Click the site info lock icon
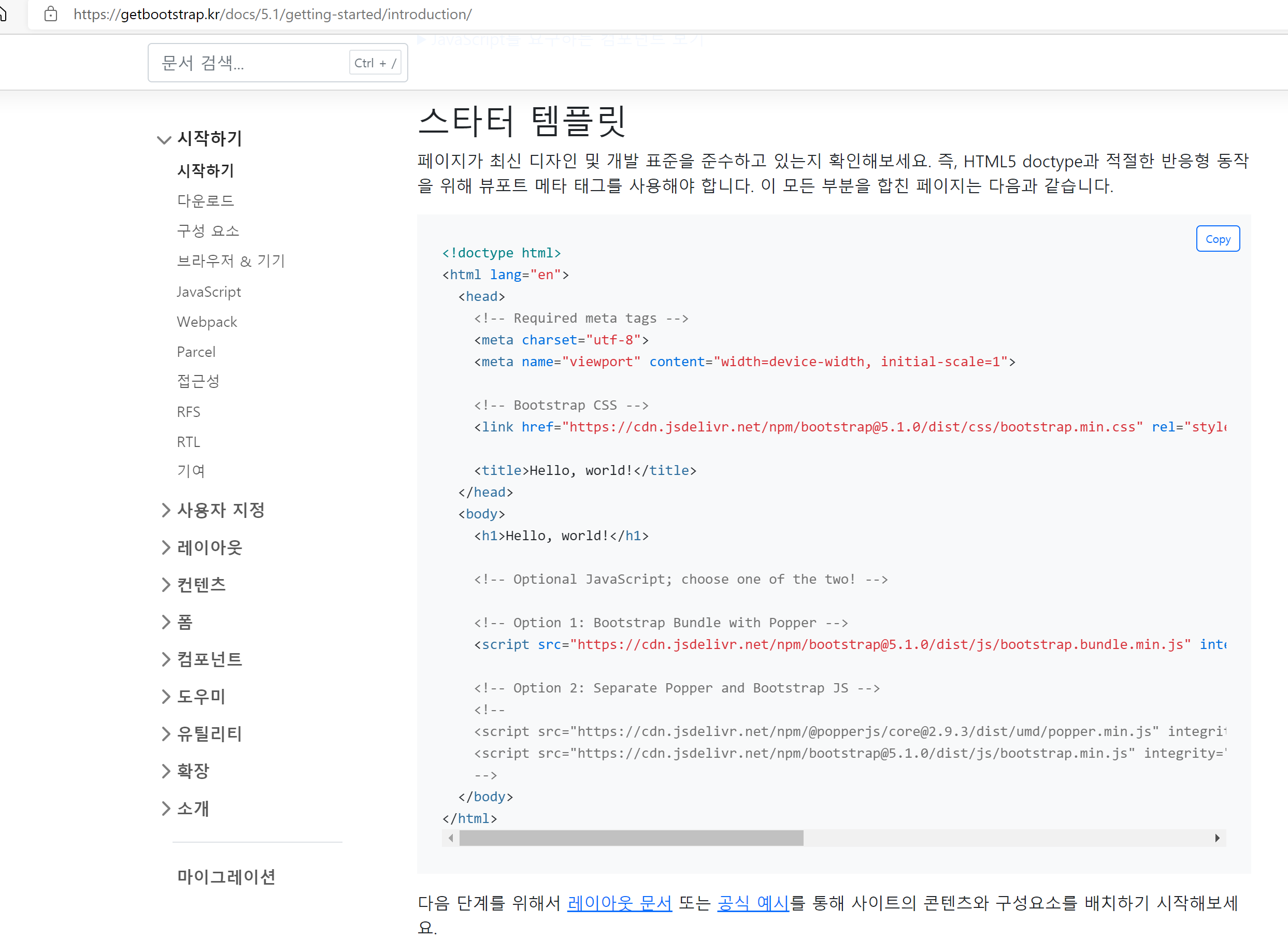1288x938 pixels. point(51,14)
